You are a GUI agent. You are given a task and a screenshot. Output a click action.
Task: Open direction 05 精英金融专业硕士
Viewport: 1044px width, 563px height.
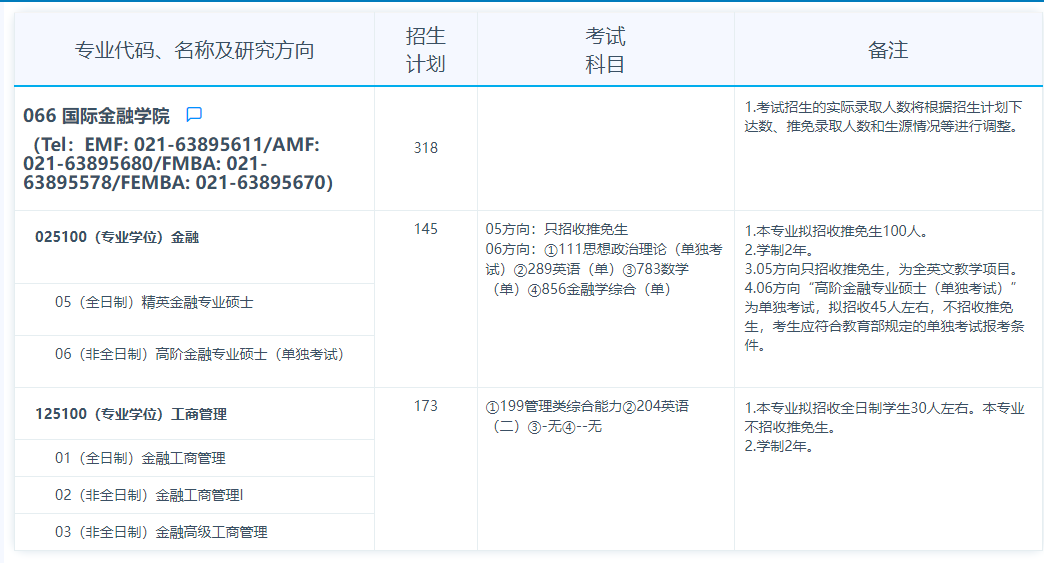click(x=154, y=302)
